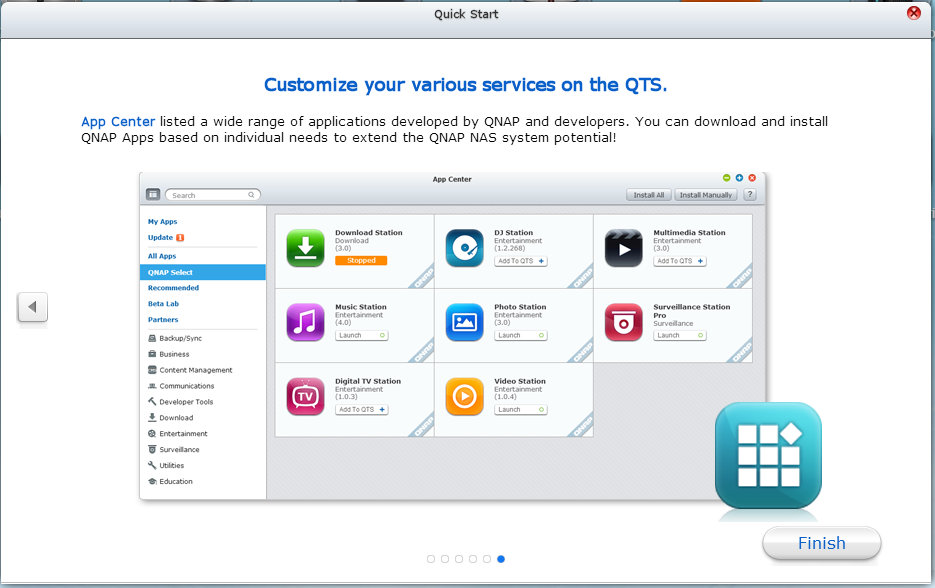Viewport: 935px width, 588px height.
Task: Select the Download category
Action: click(171, 417)
